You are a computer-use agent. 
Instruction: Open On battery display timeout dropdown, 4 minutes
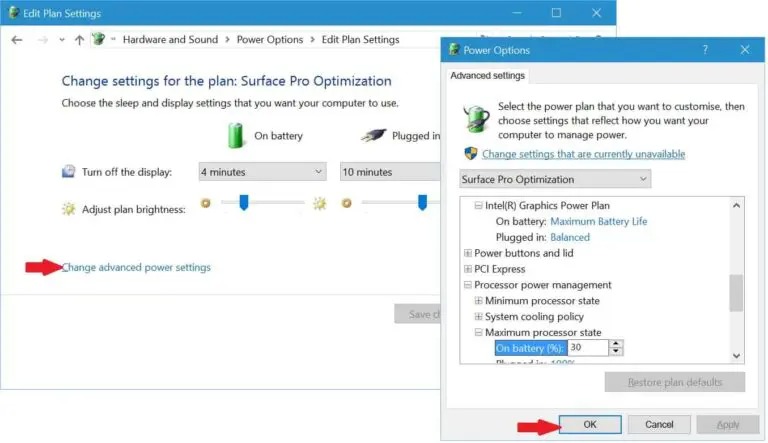(x=262, y=172)
